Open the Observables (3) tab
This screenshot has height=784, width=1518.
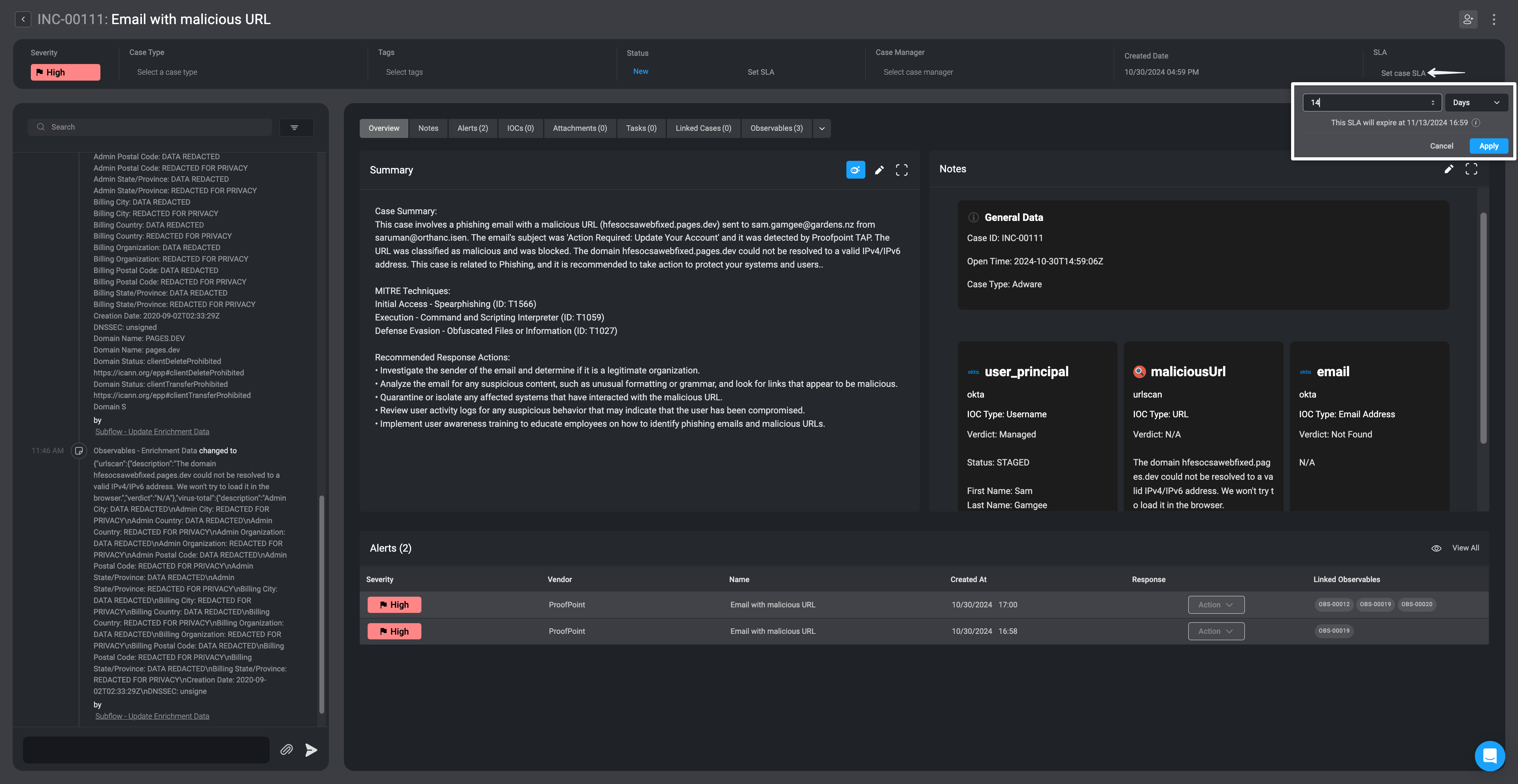[777, 128]
